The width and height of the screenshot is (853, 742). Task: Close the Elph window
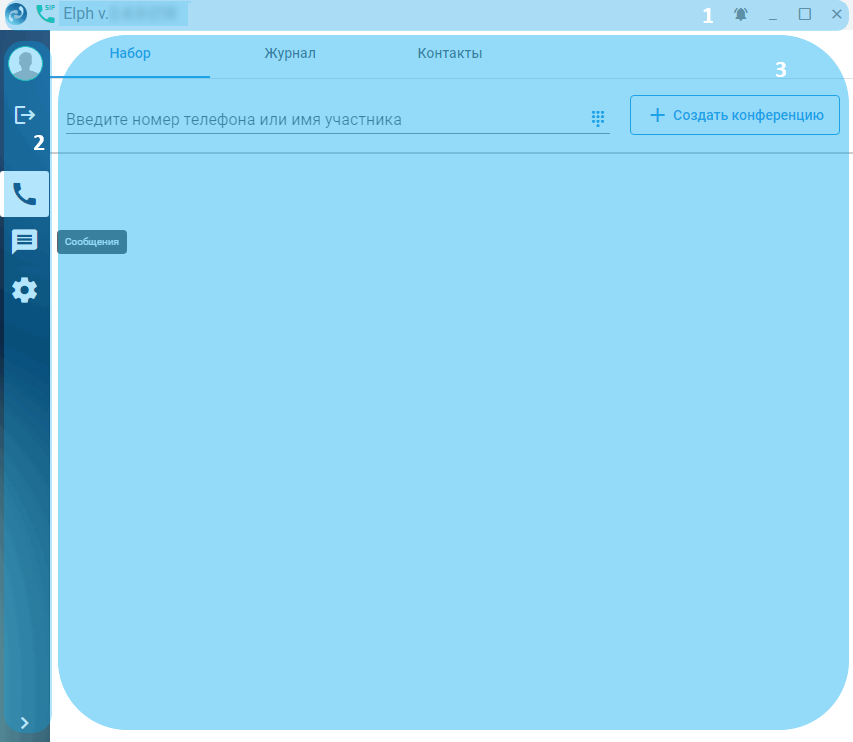point(837,14)
